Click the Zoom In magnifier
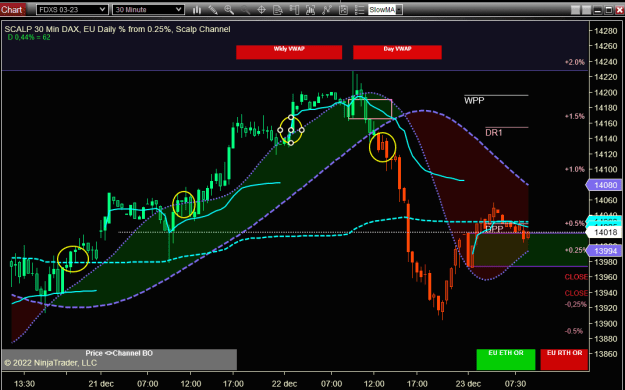The height and width of the screenshot is (390, 625). coord(229,10)
